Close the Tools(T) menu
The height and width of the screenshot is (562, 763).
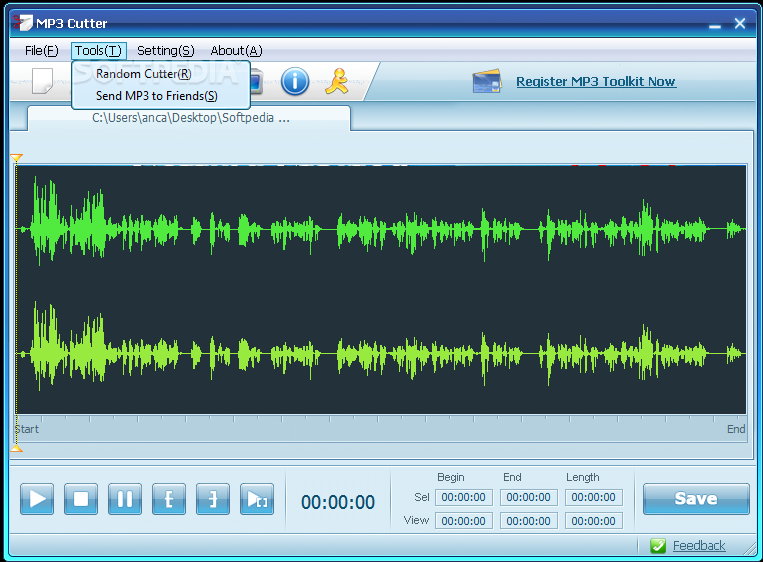click(x=99, y=51)
